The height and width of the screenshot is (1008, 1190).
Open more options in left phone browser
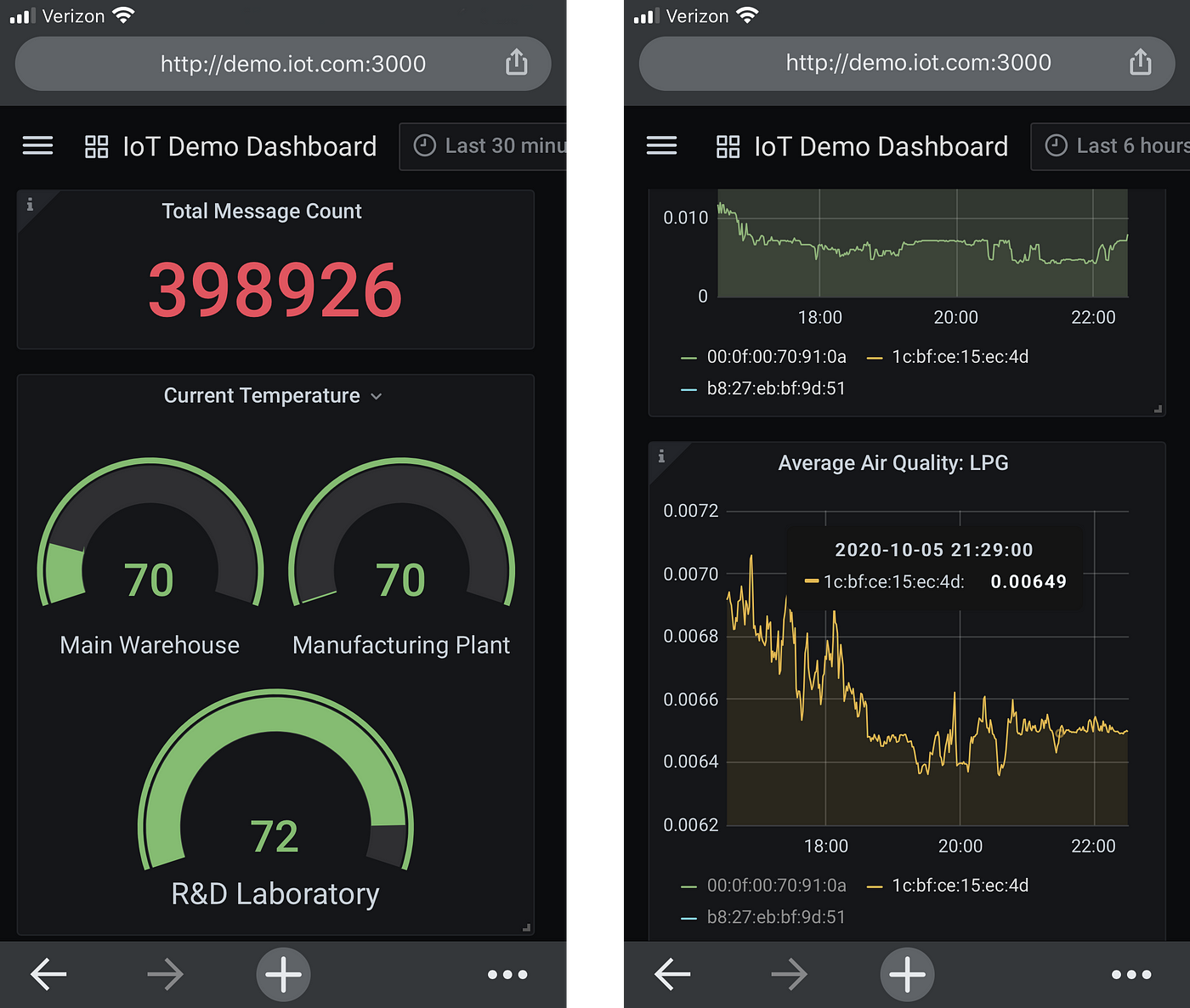click(507, 975)
